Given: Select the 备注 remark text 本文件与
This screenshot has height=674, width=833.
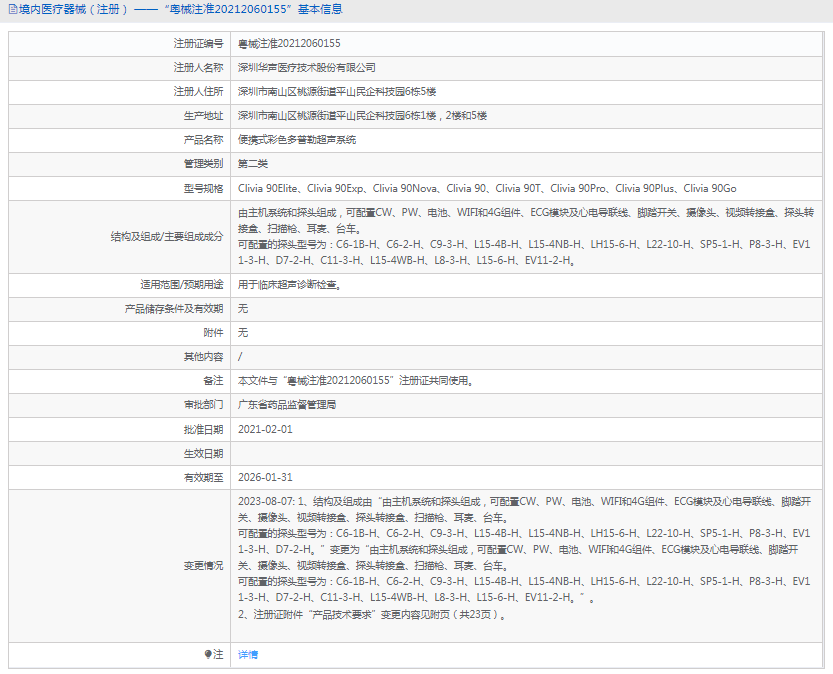Looking at the screenshot, I should point(355,380).
